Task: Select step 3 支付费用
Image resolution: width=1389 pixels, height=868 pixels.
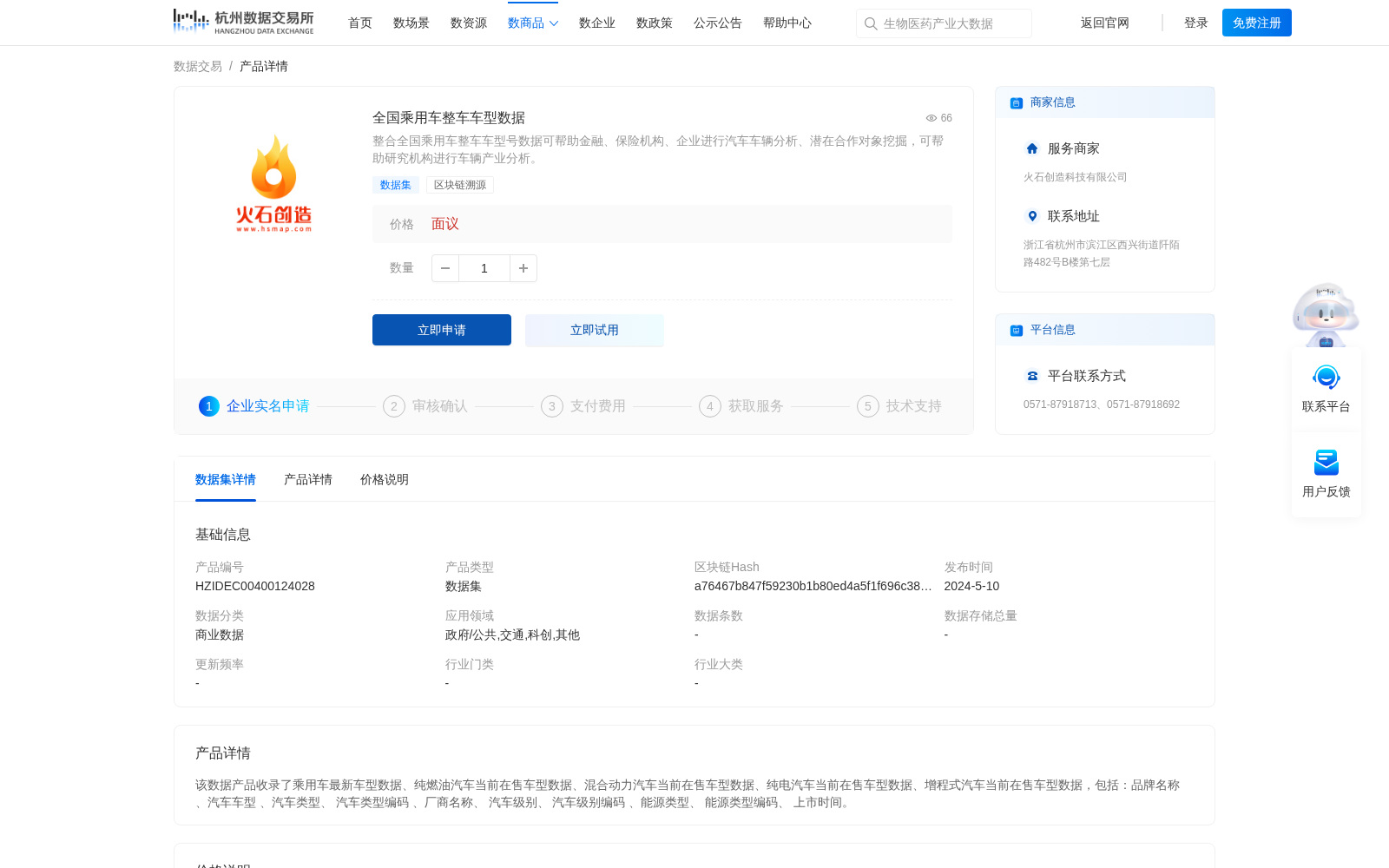Action: (x=583, y=406)
